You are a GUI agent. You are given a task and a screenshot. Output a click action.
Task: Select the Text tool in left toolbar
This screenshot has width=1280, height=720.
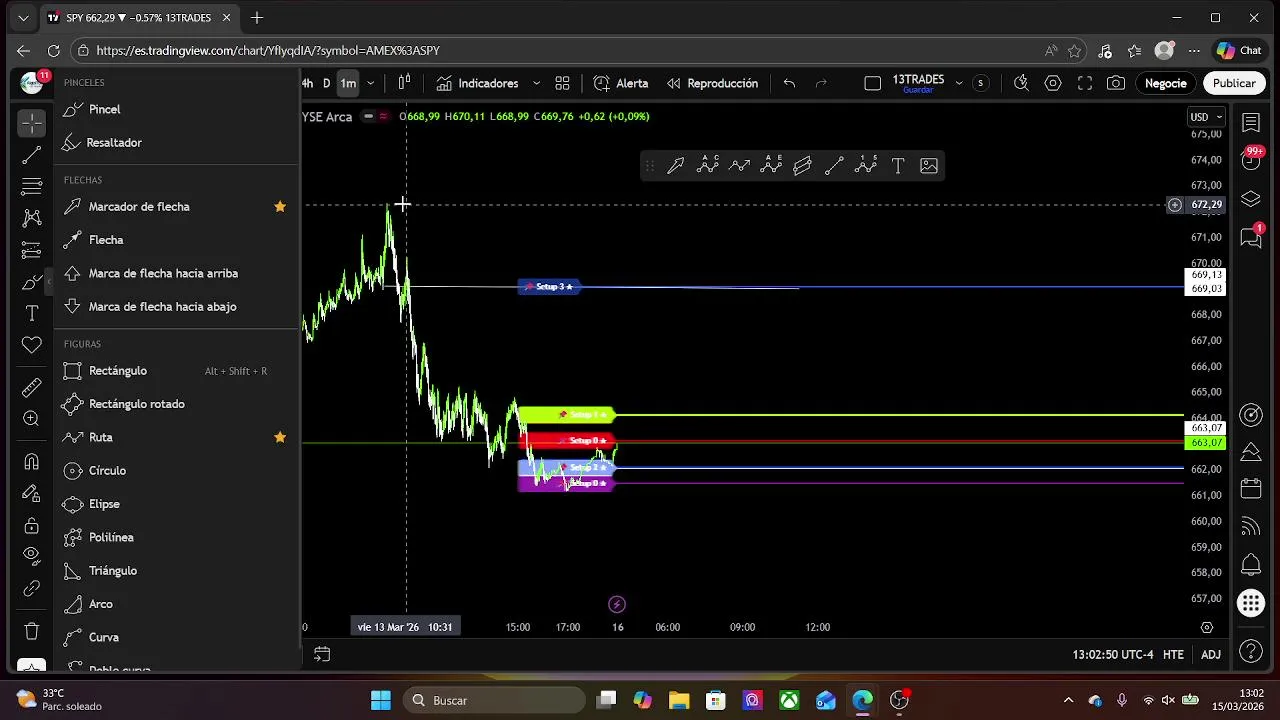click(32, 314)
